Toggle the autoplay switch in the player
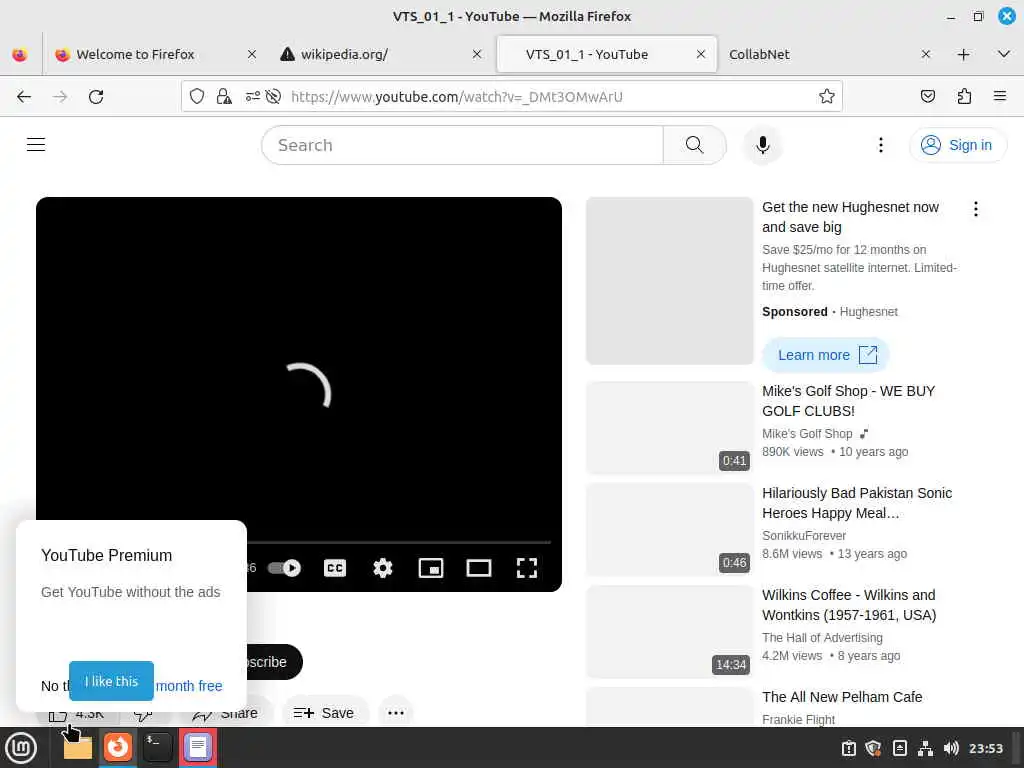 [x=284, y=568]
